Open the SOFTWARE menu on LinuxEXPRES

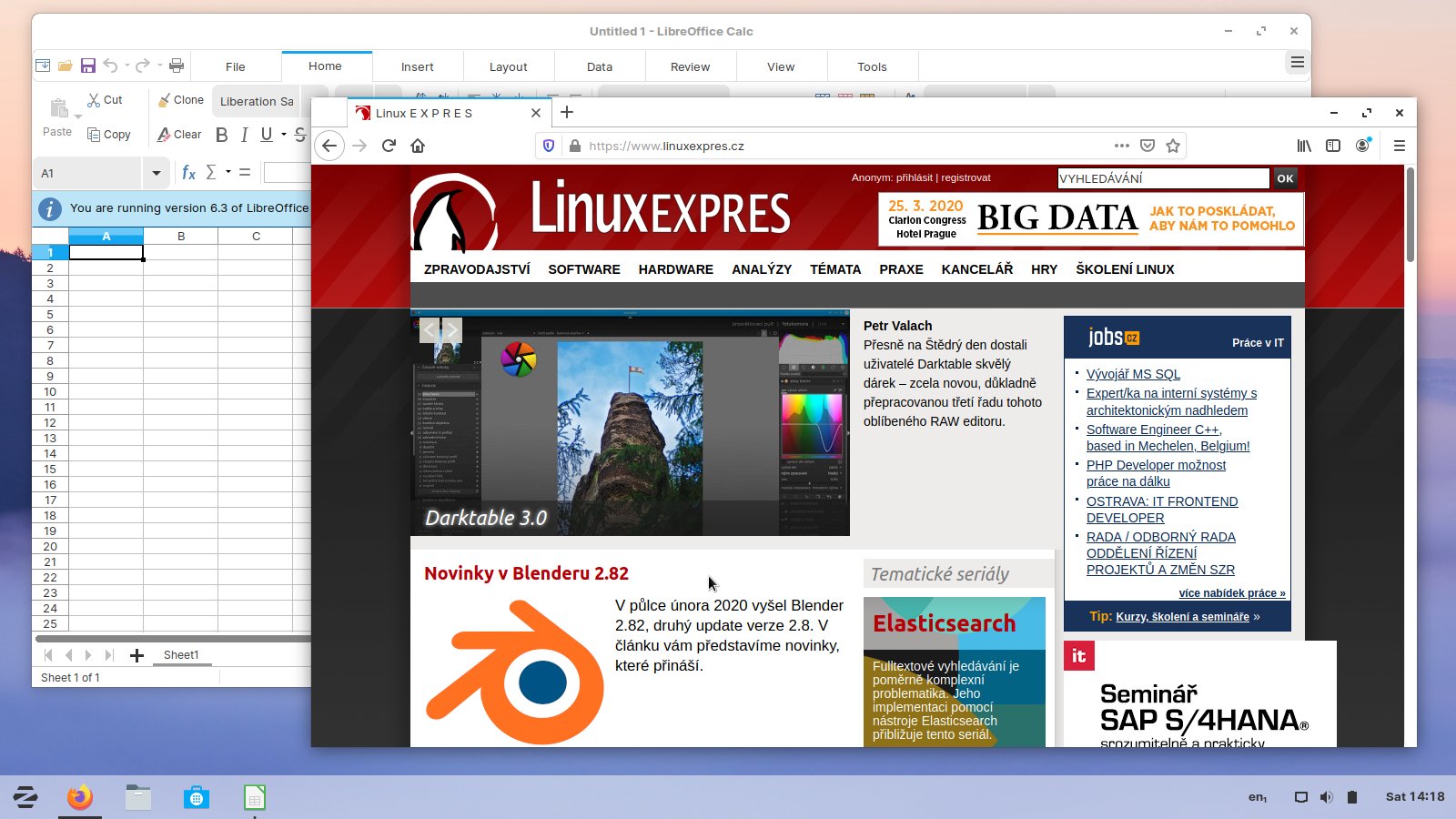584,269
